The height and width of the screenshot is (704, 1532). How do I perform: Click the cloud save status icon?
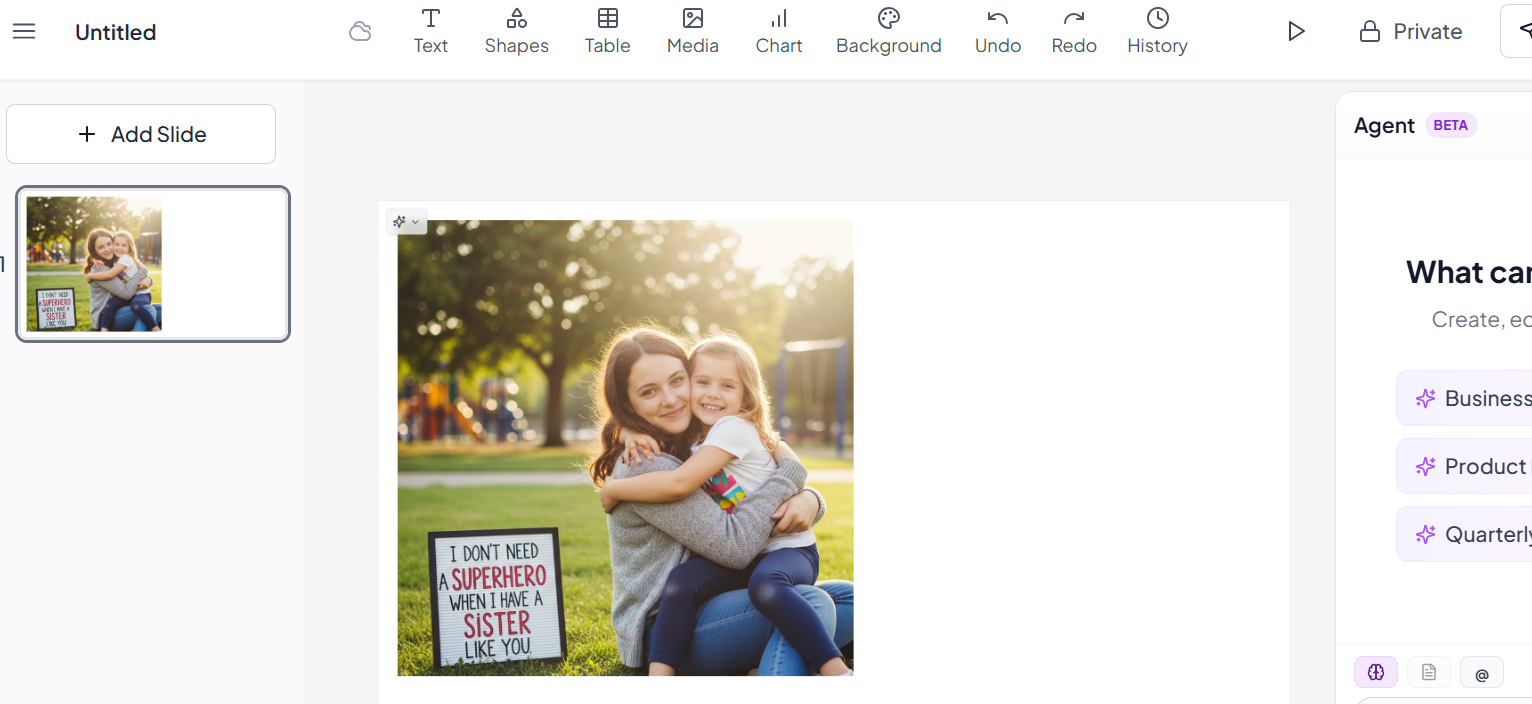360,32
